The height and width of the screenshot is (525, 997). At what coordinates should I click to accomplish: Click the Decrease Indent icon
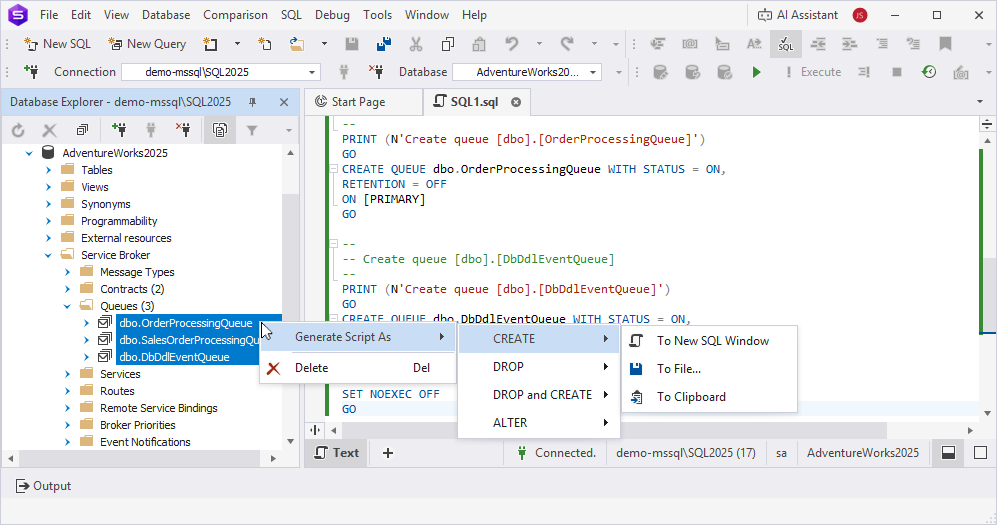pyautogui.click(x=818, y=44)
